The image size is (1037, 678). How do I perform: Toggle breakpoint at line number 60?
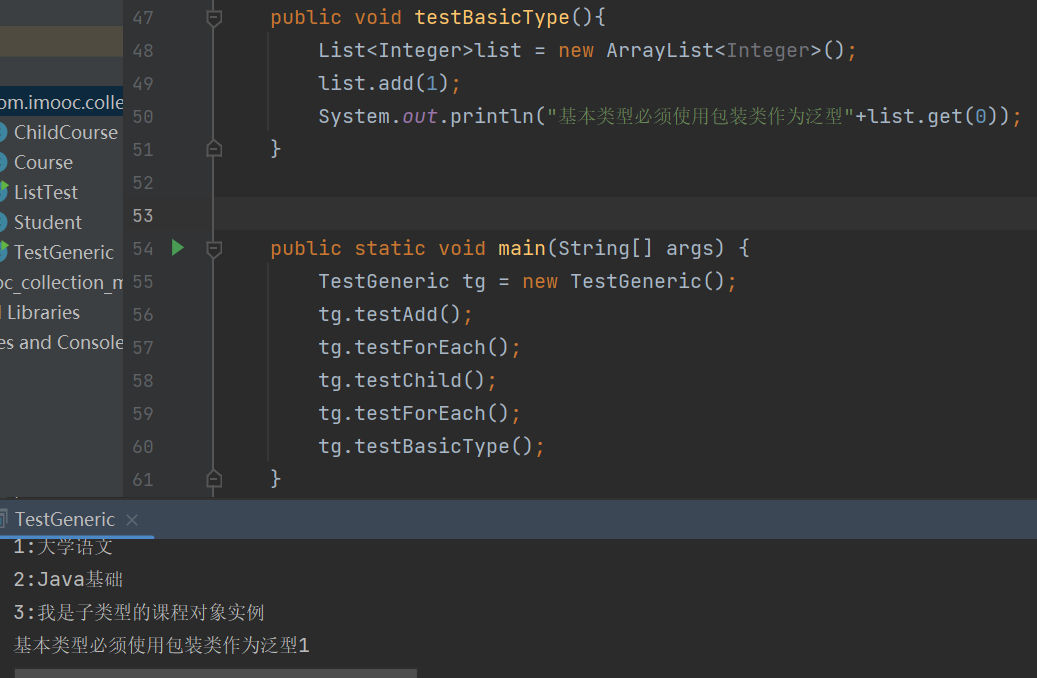click(142, 447)
